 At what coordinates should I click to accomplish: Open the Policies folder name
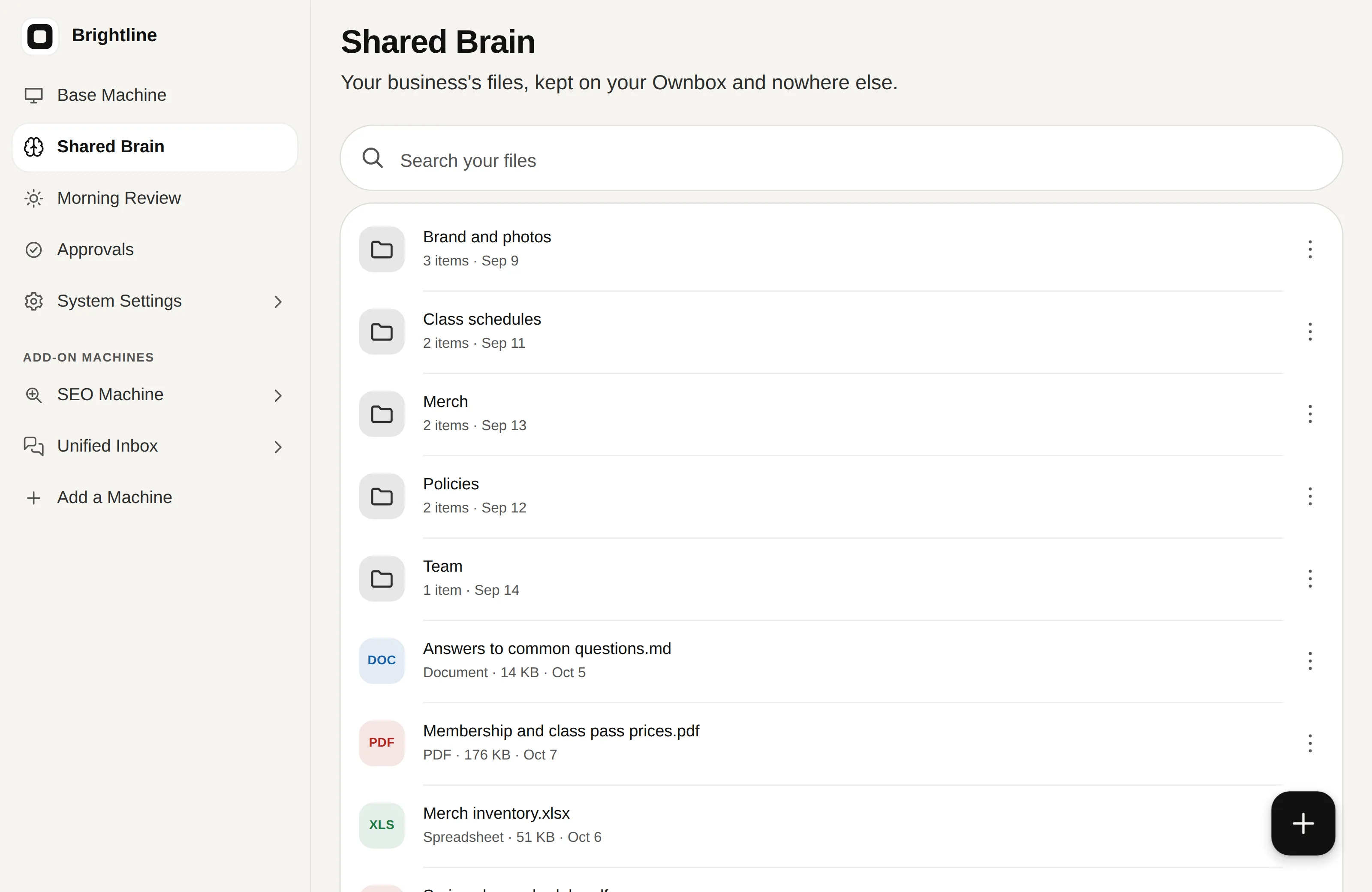(451, 484)
